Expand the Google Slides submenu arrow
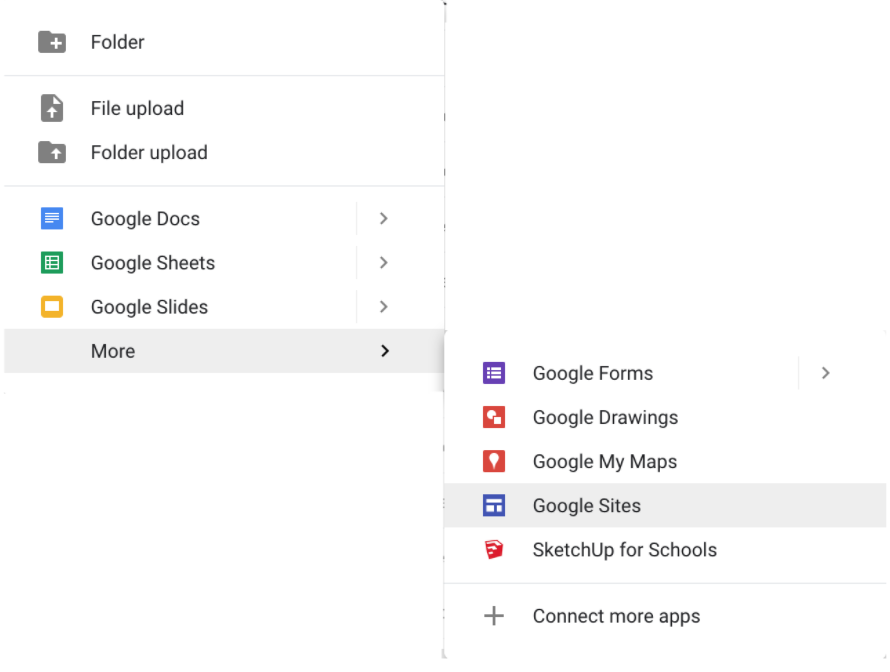Screen dimensions: 890x672 [x=384, y=306]
